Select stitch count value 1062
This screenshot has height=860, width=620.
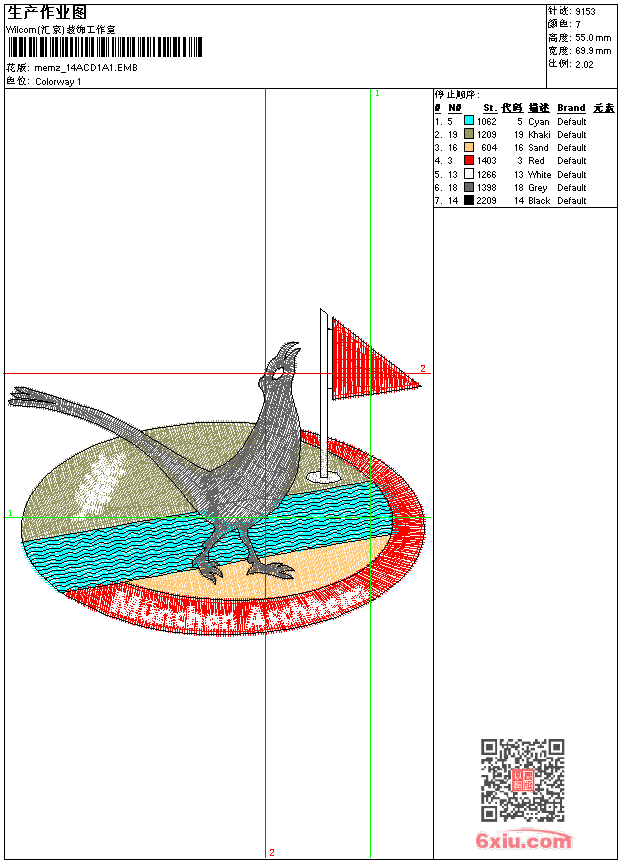487,121
